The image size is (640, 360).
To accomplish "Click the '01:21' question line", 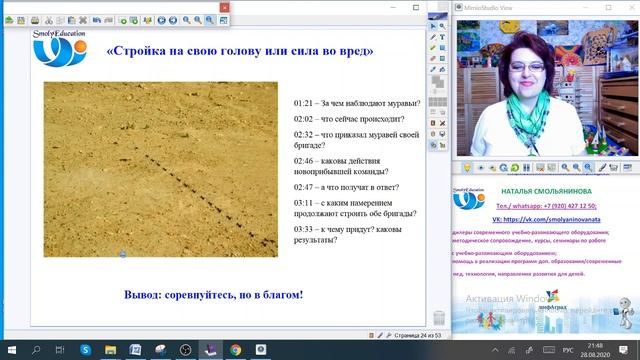I will pyautogui.click(x=357, y=103).
